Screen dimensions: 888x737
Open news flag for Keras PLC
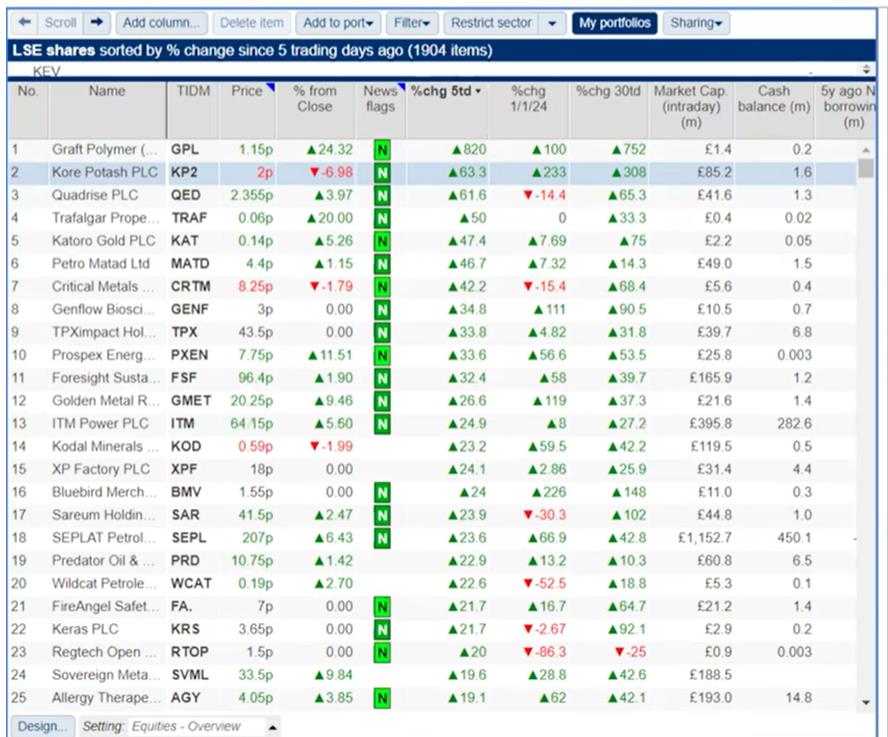[x=382, y=629]
